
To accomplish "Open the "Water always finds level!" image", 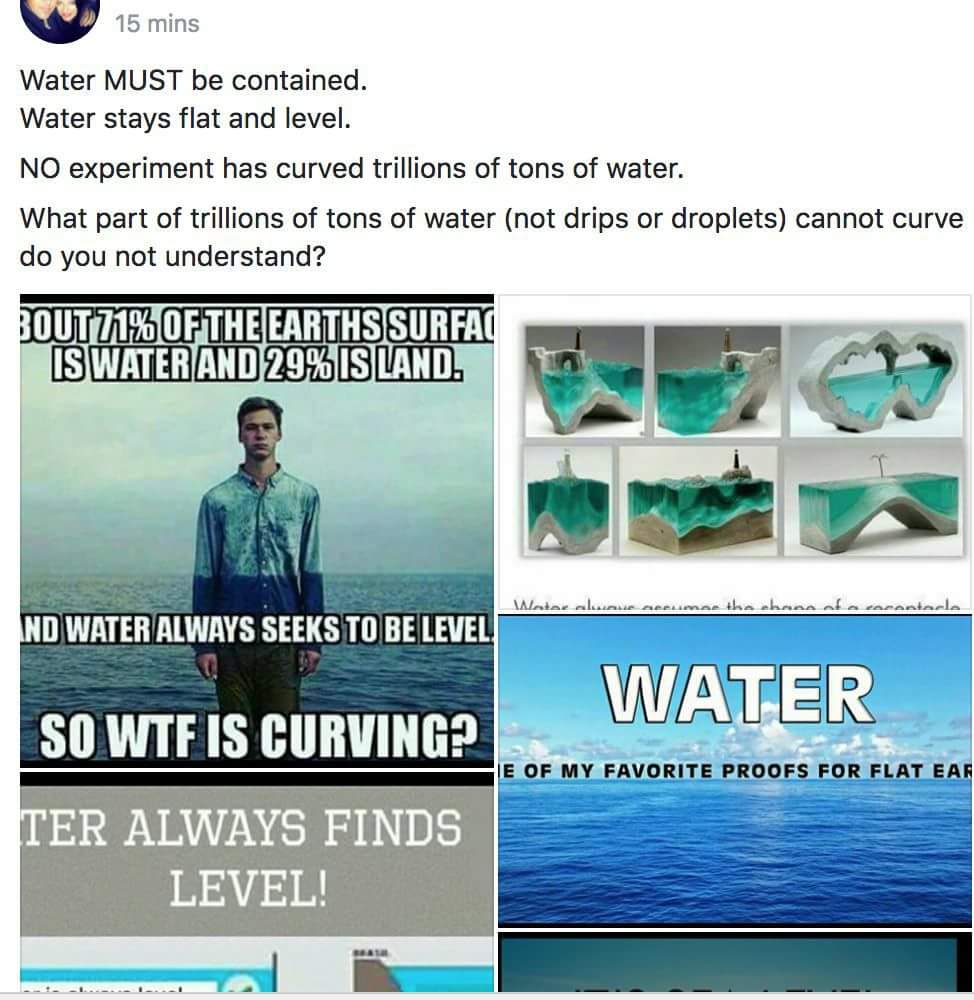I will pos(256,853).
